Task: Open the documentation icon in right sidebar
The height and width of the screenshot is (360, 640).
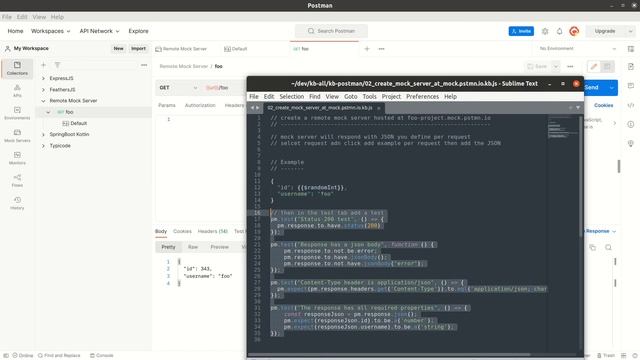Action: click(631, 67)
